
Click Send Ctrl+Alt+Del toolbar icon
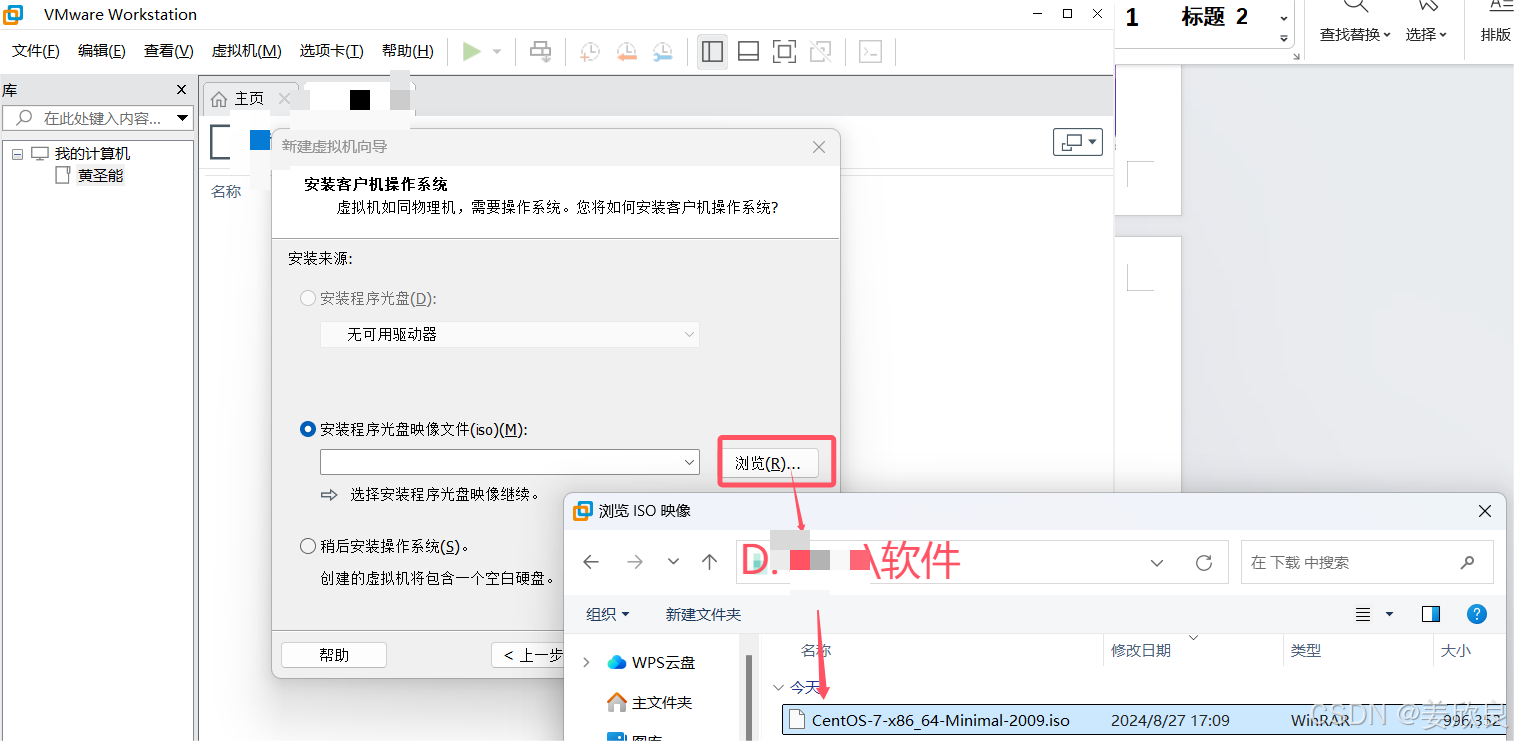[x=540, y=51]
